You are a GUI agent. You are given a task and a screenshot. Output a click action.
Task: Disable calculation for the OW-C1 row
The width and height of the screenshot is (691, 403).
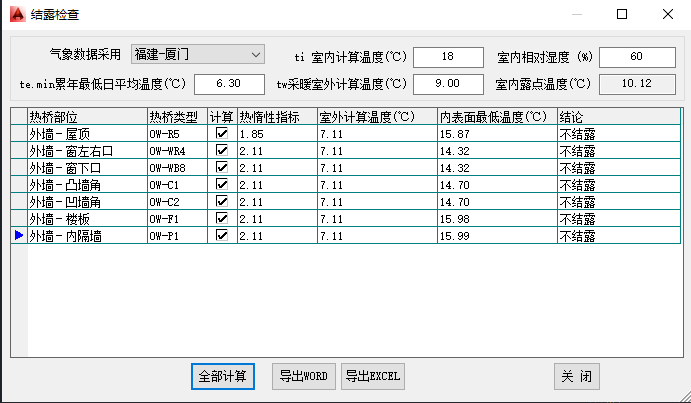click(x=222, y=184)
